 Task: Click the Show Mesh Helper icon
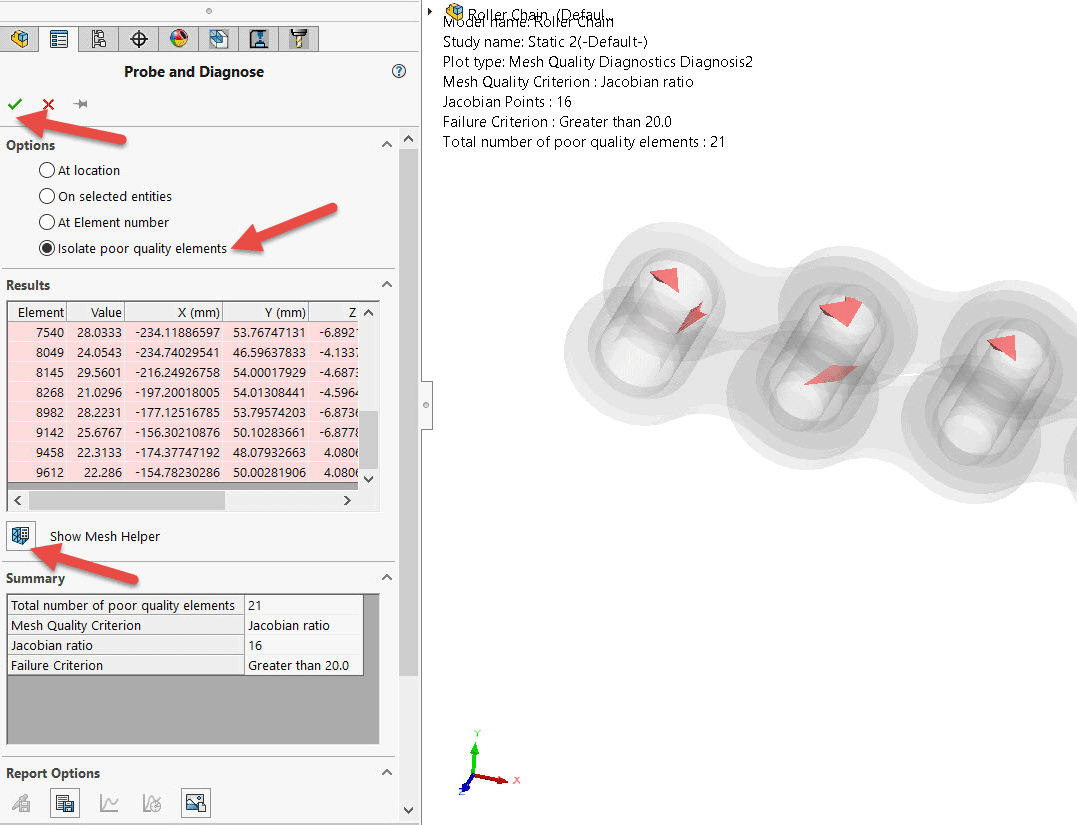(20, 536)
